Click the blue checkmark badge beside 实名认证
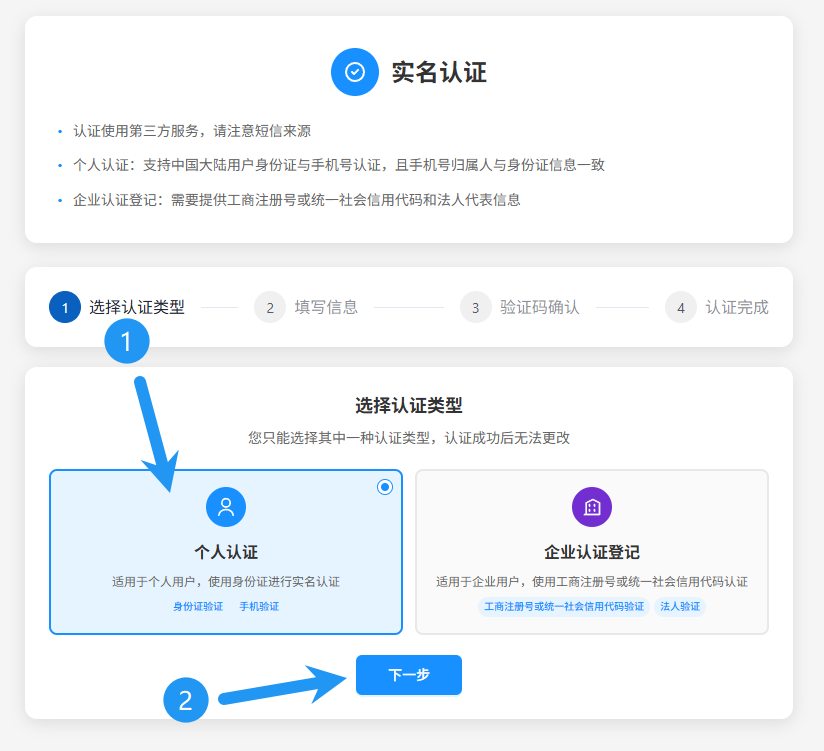Viewport: 824px width, 751px height. 355,72
